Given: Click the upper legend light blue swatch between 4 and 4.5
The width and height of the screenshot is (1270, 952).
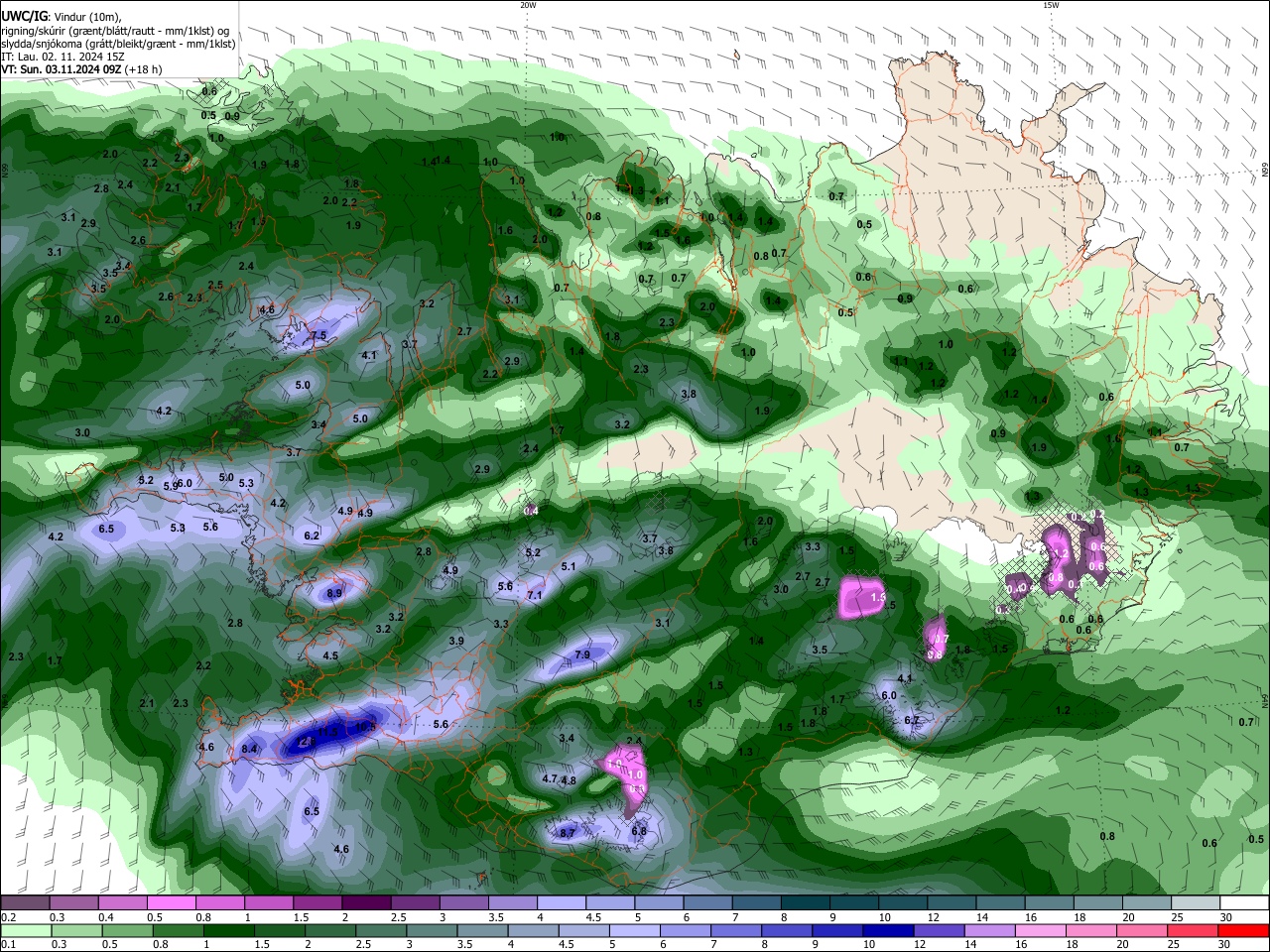Looking at the screenshot, I should point(562,902).
